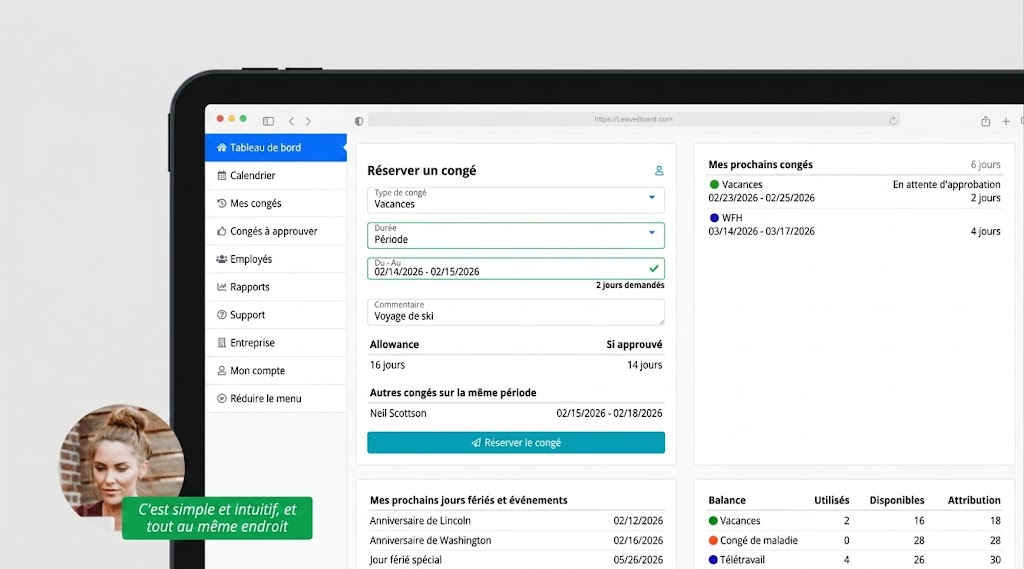Image resolution: width=1024 pixels, height=569 pixels.
Task: Click the history icon beside Mes congés
Action: pyautogui.click(x=221, y=203)
